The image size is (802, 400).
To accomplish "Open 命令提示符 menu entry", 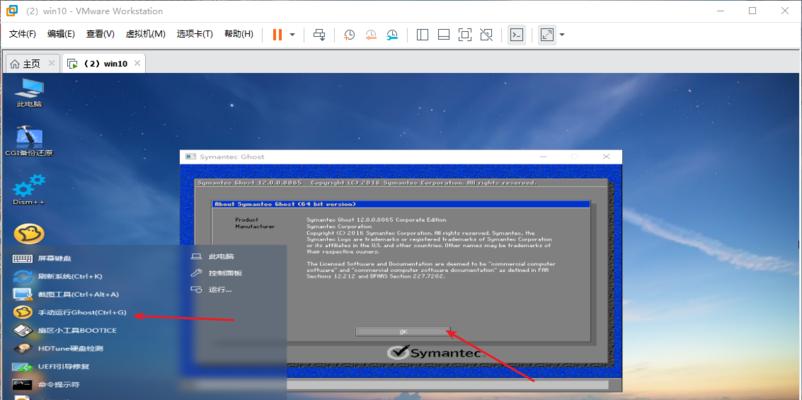I will point(46,385).
